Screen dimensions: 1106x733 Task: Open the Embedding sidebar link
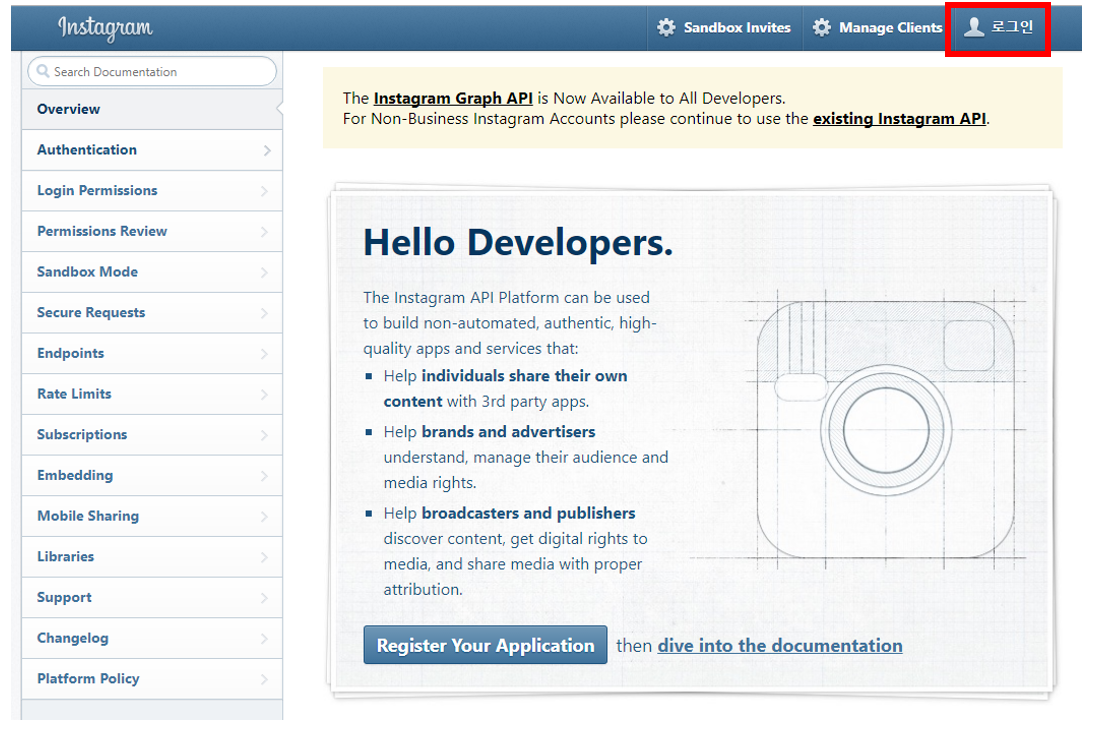tap(152, 475)
